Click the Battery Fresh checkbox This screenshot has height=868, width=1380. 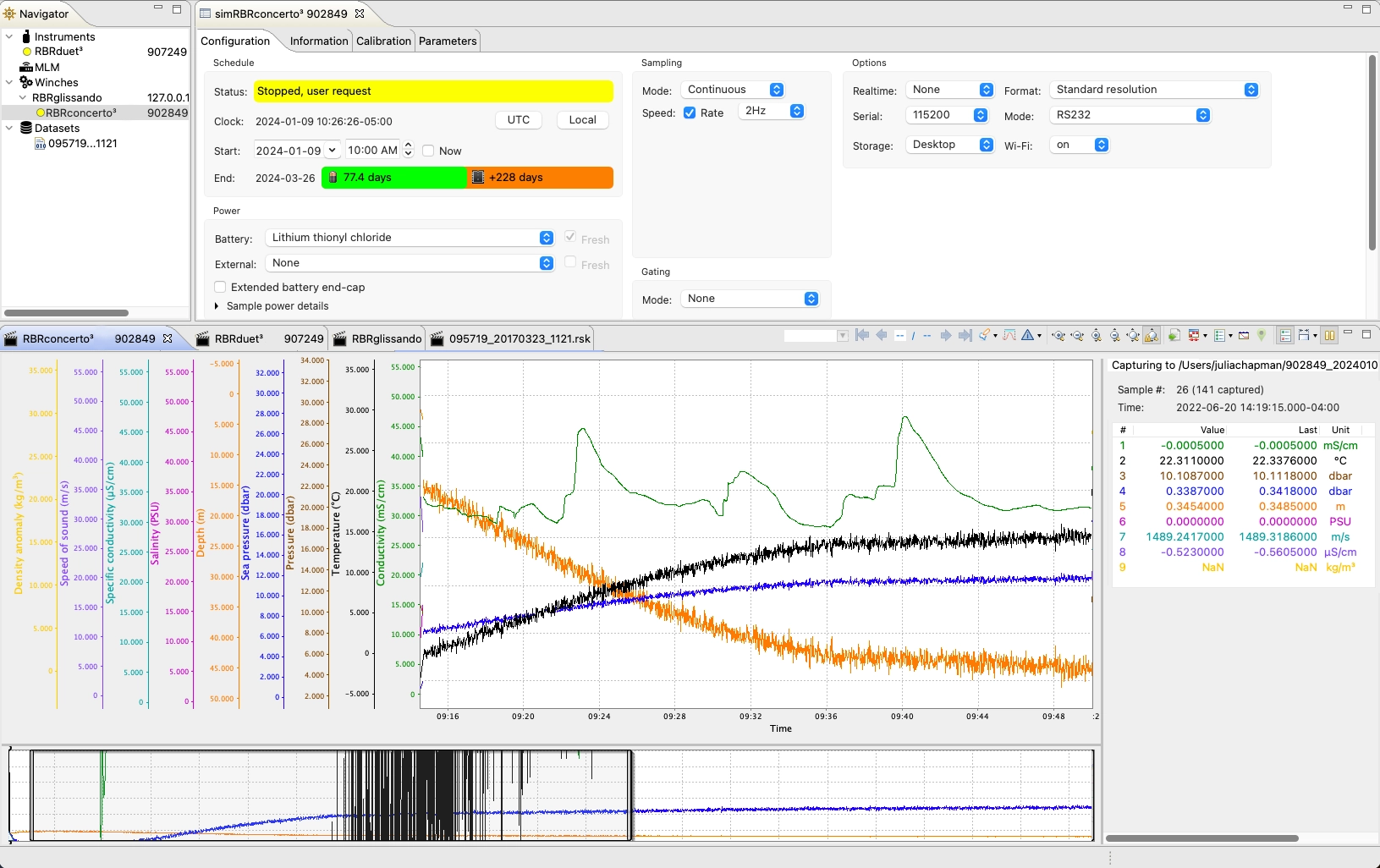pos(570,237)
